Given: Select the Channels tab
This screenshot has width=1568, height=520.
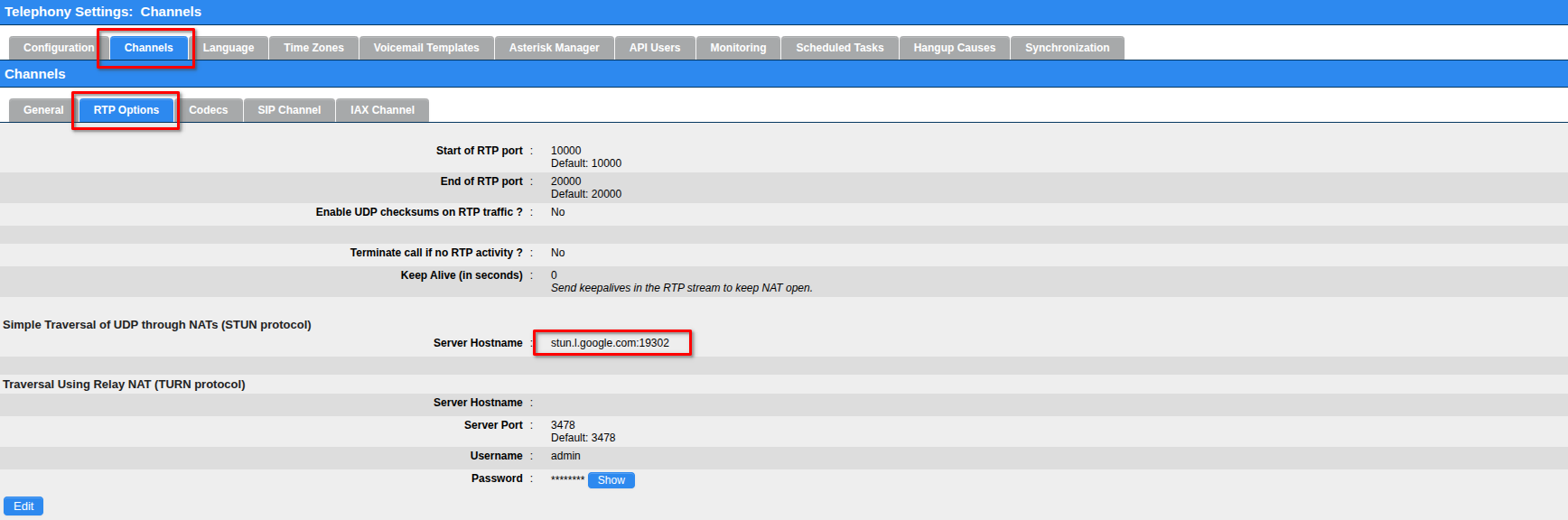Looking at the screenshot, I should pos(148,48).
